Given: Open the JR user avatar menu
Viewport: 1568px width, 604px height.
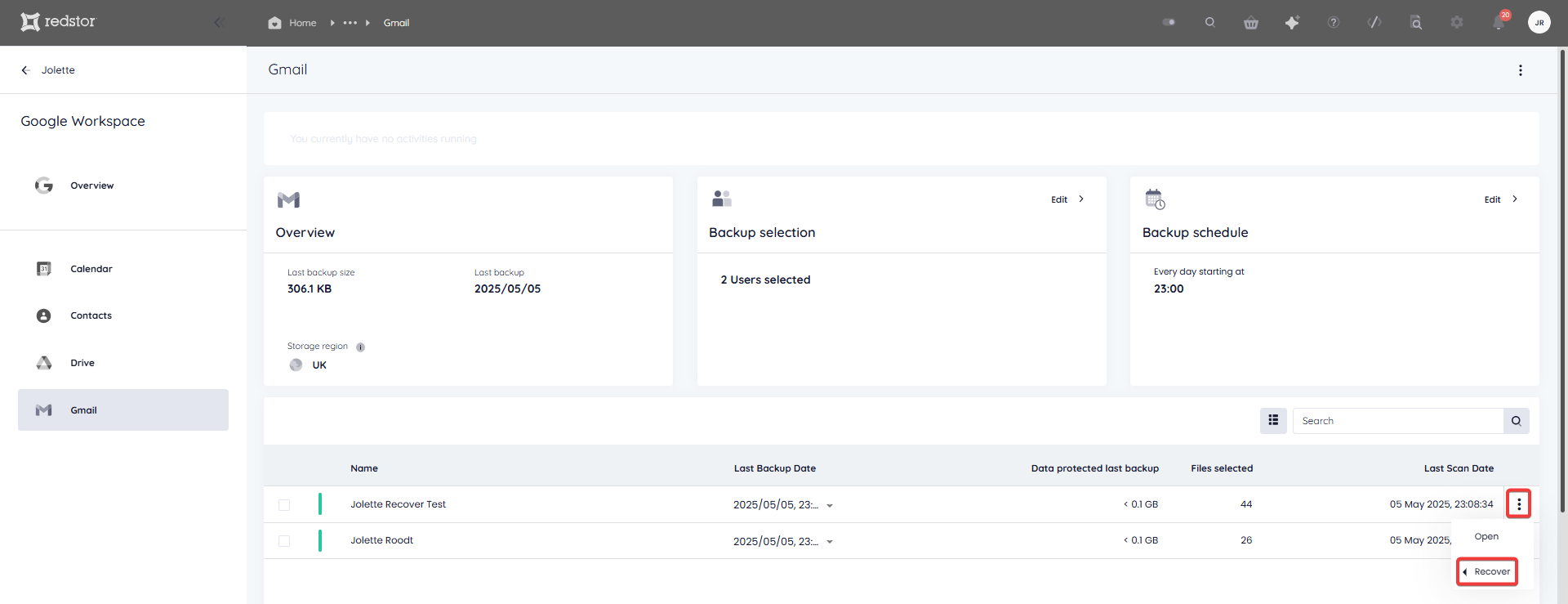Looking at the screenshot, I should click(x=1539, y=22).
